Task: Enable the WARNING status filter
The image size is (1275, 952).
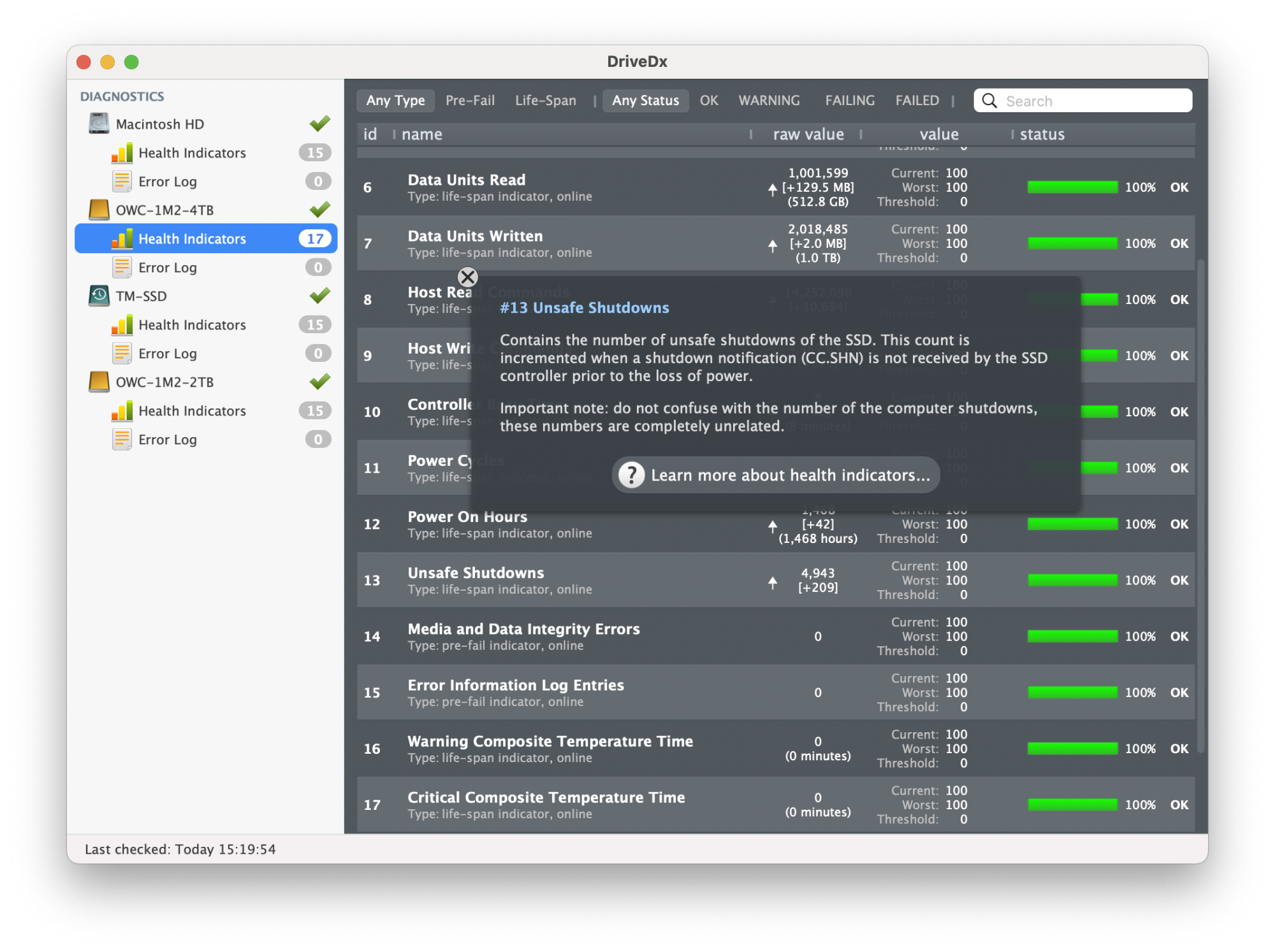Action: coord(769,101)
